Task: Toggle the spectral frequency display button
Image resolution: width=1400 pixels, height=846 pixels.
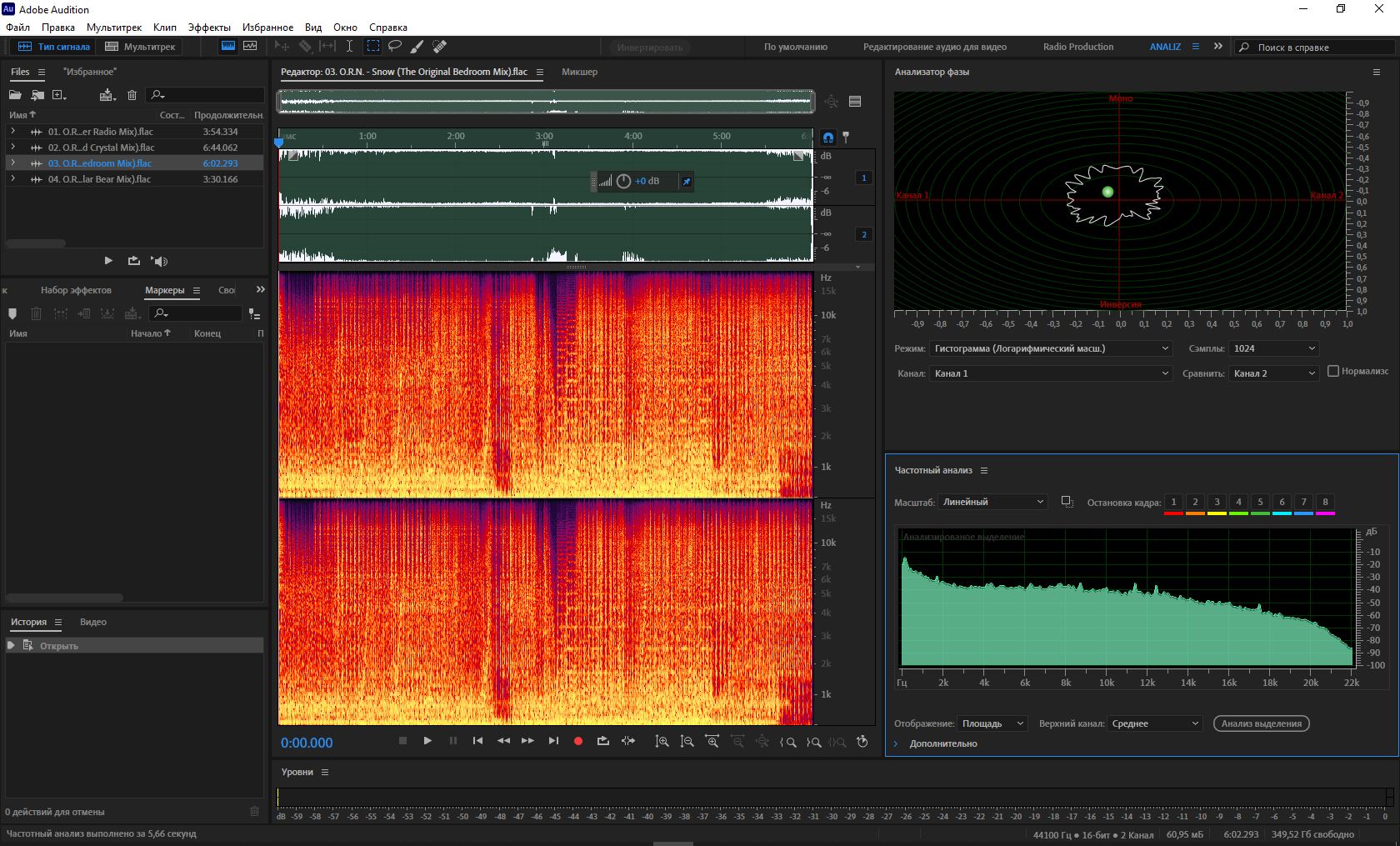Action: 227,47
